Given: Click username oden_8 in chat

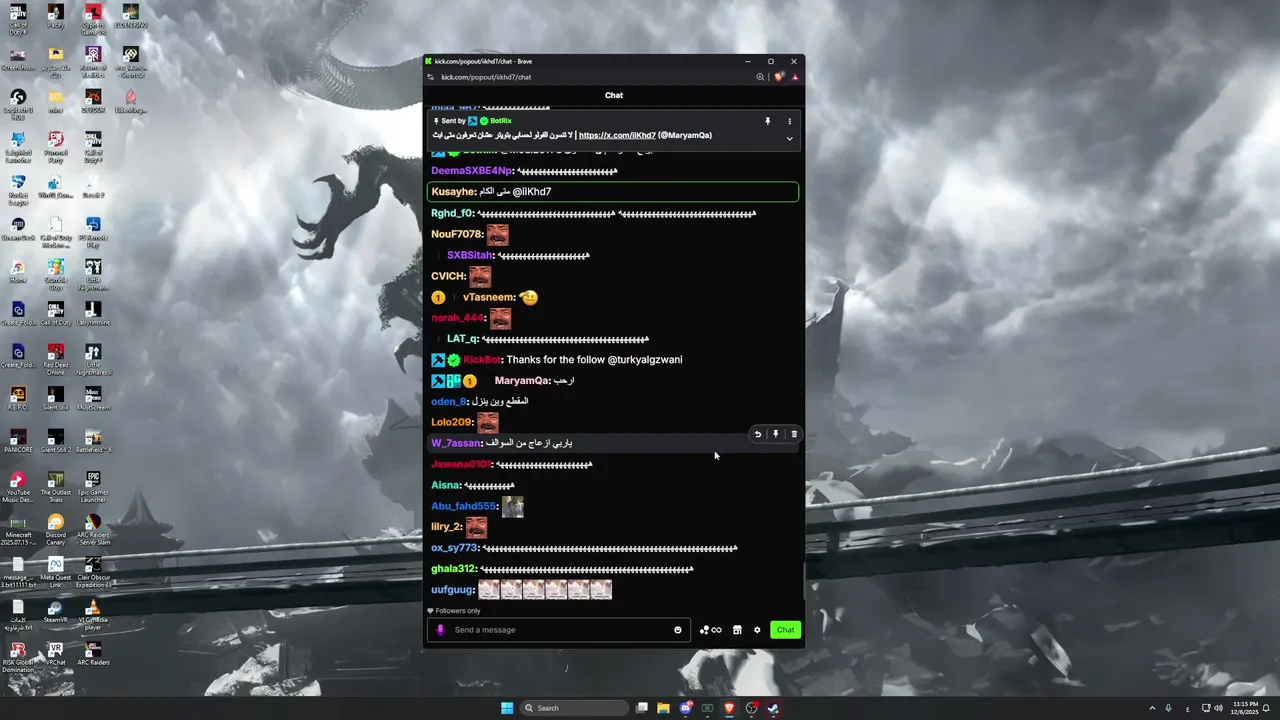Looking at the screenshot, I should point(449,402).
